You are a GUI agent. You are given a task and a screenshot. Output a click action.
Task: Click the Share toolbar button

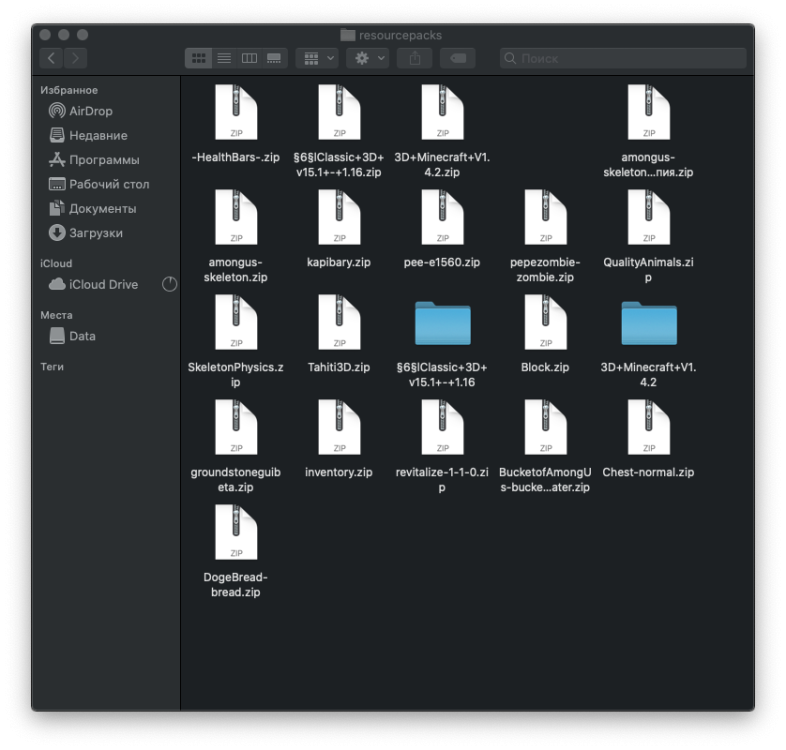(415, 58)
